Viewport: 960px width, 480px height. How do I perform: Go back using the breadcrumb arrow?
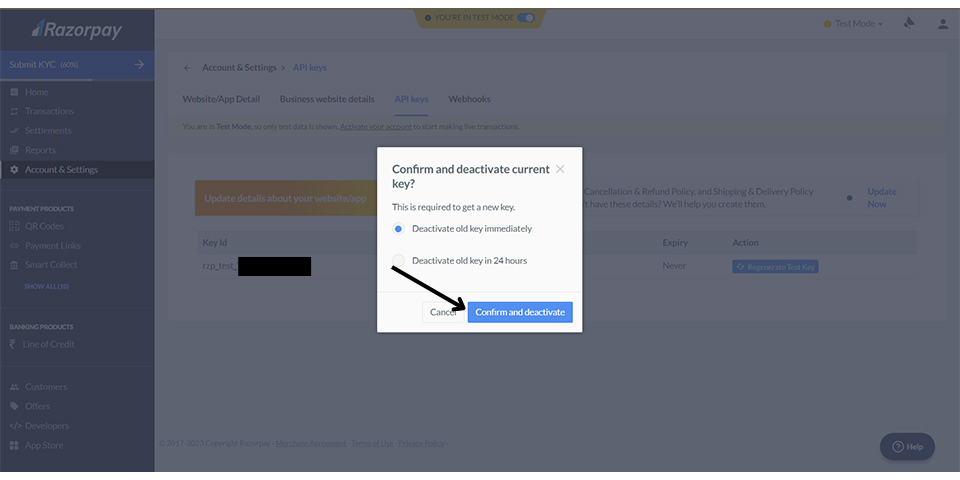tap(186, 68)
